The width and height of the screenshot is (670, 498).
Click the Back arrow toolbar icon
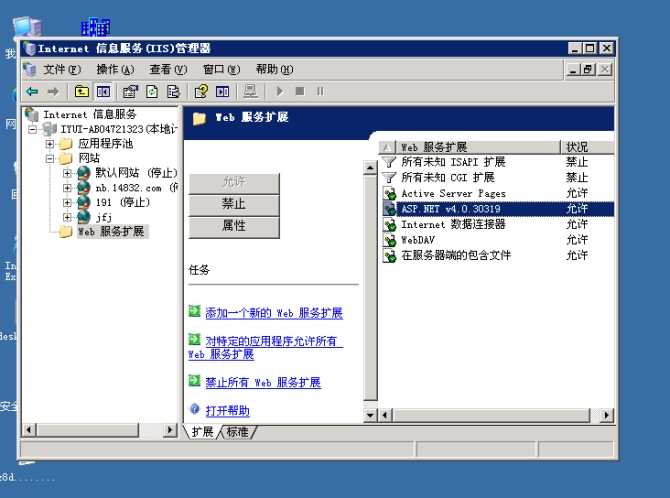coord(32,91)
